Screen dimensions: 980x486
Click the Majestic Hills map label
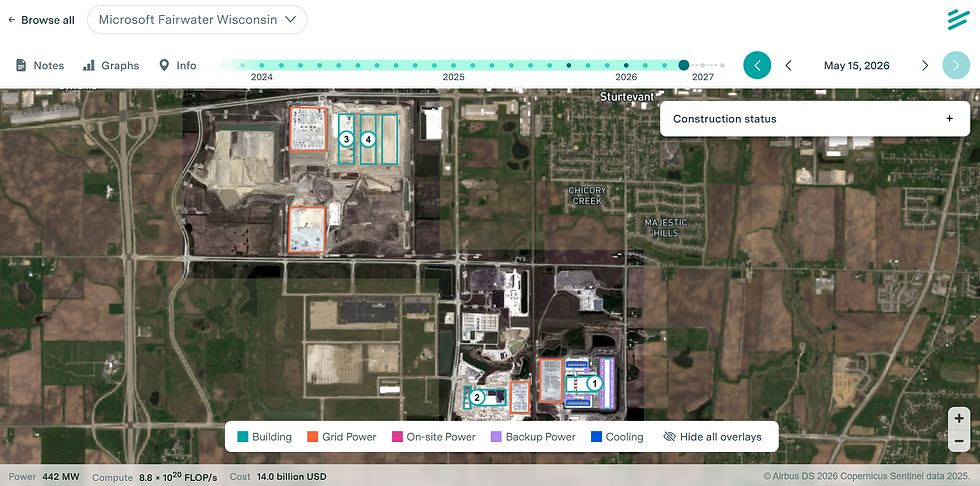pyautogui.click(x=666, y=228)
